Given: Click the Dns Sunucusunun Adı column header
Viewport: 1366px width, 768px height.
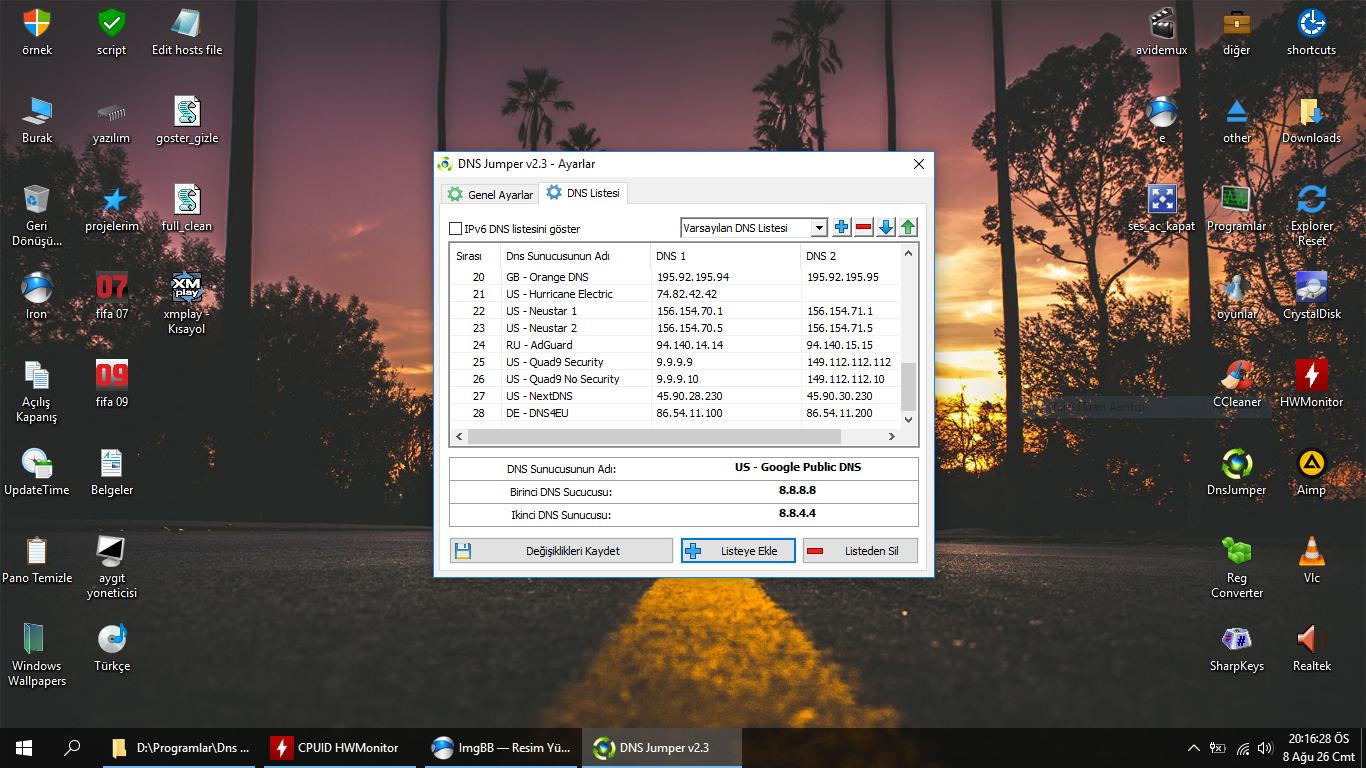Looking at the screenshot, I should [575, 256].
